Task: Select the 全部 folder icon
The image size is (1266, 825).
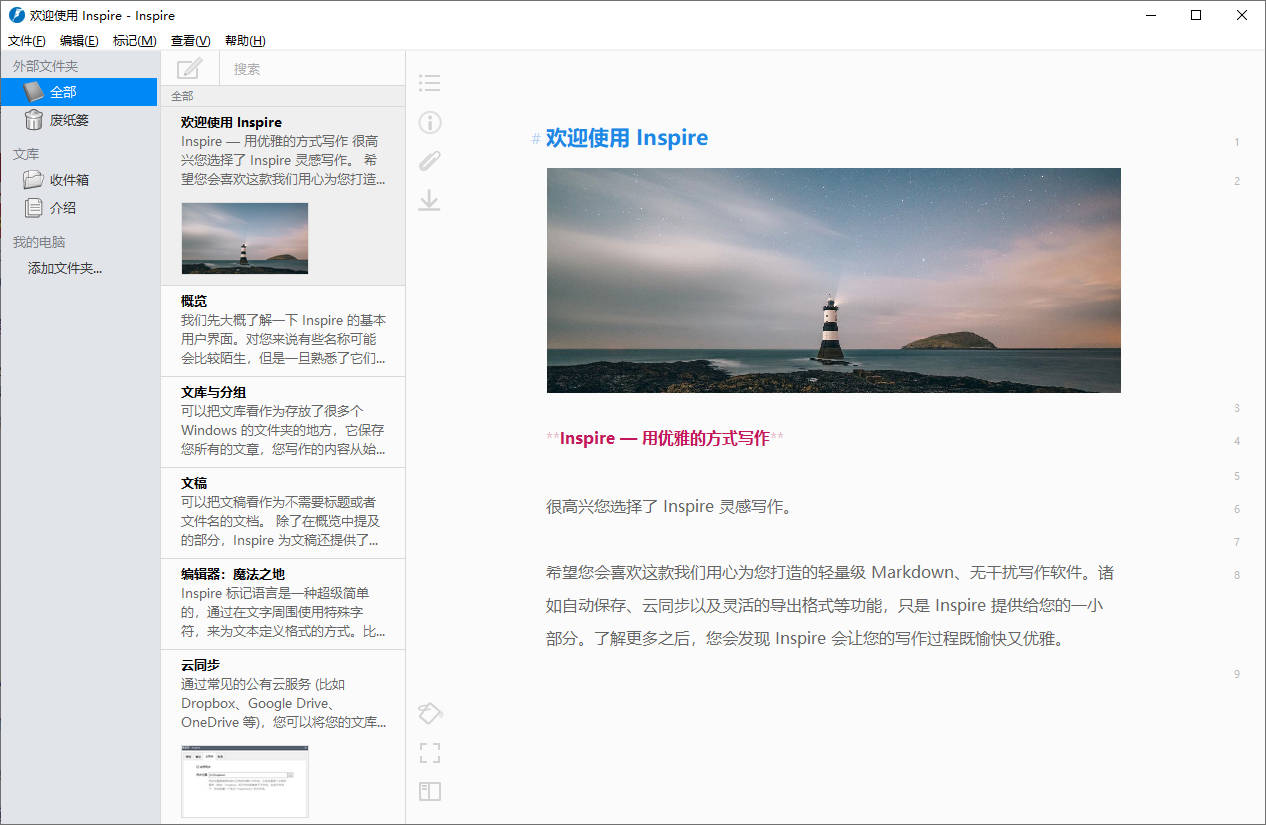Action: coord(35,92)
